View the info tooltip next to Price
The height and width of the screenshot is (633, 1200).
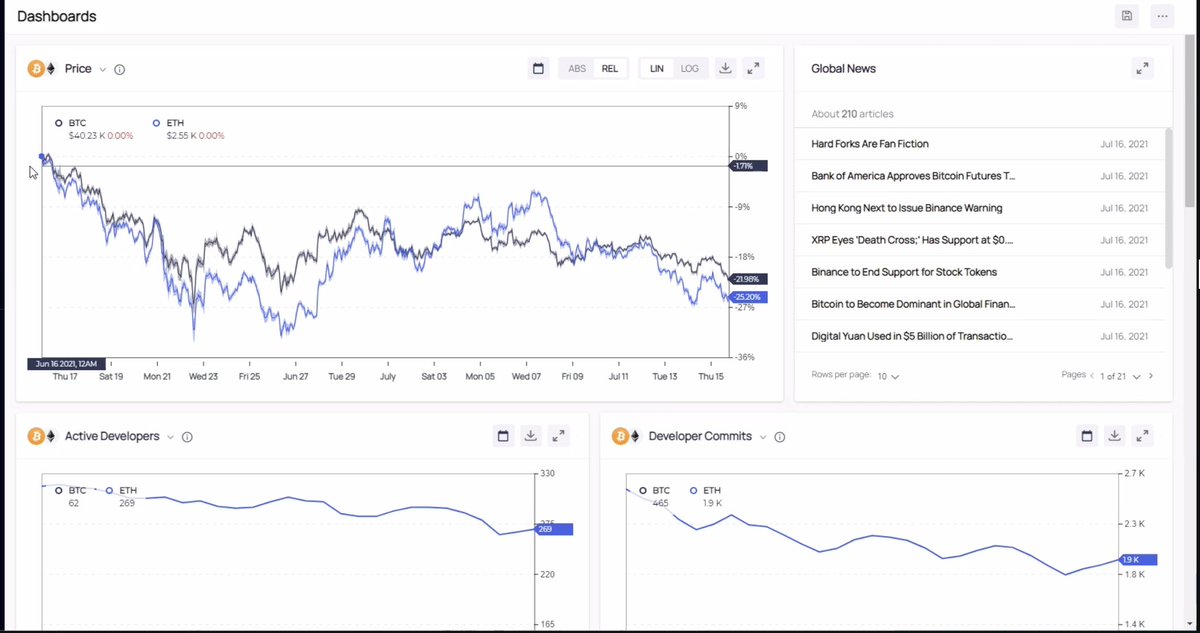119,69
